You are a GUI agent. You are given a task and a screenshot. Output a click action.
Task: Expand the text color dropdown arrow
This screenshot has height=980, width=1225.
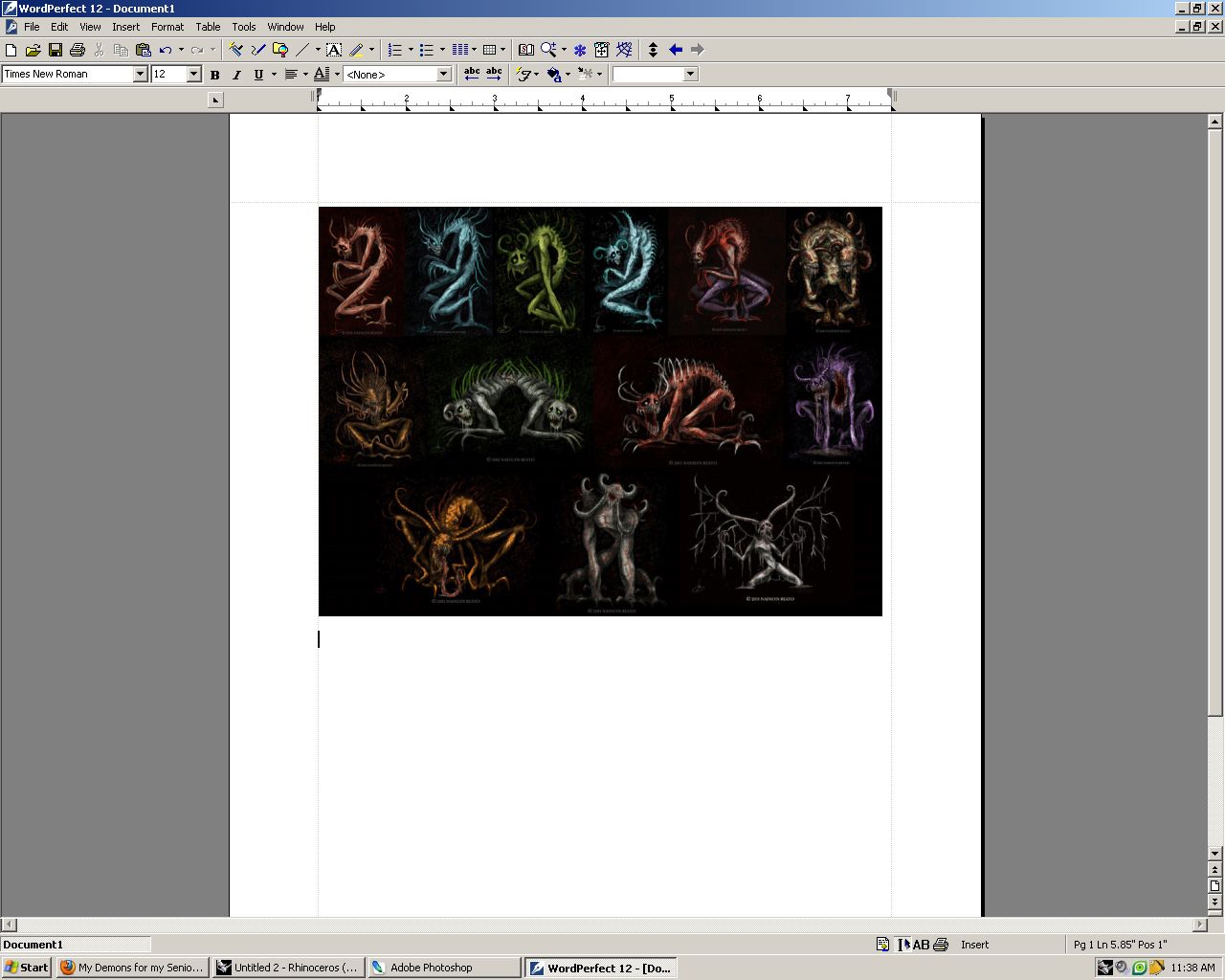[x=337, y=75]
